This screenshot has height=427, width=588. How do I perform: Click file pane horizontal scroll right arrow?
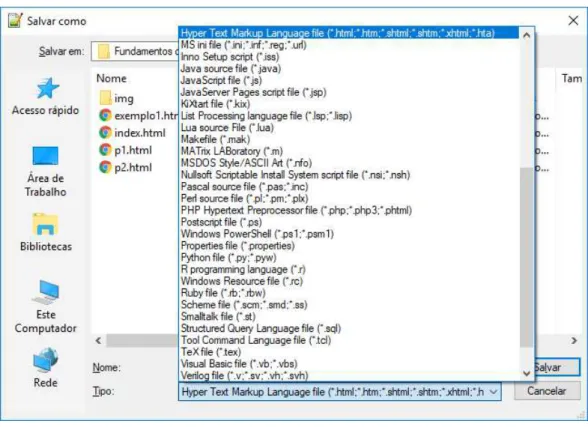(x=574, y=340)
